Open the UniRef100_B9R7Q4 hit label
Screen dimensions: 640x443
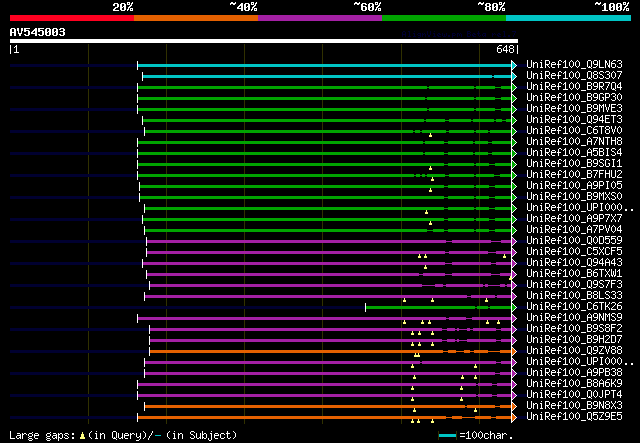pyautogui.click(x=574, y=87)
